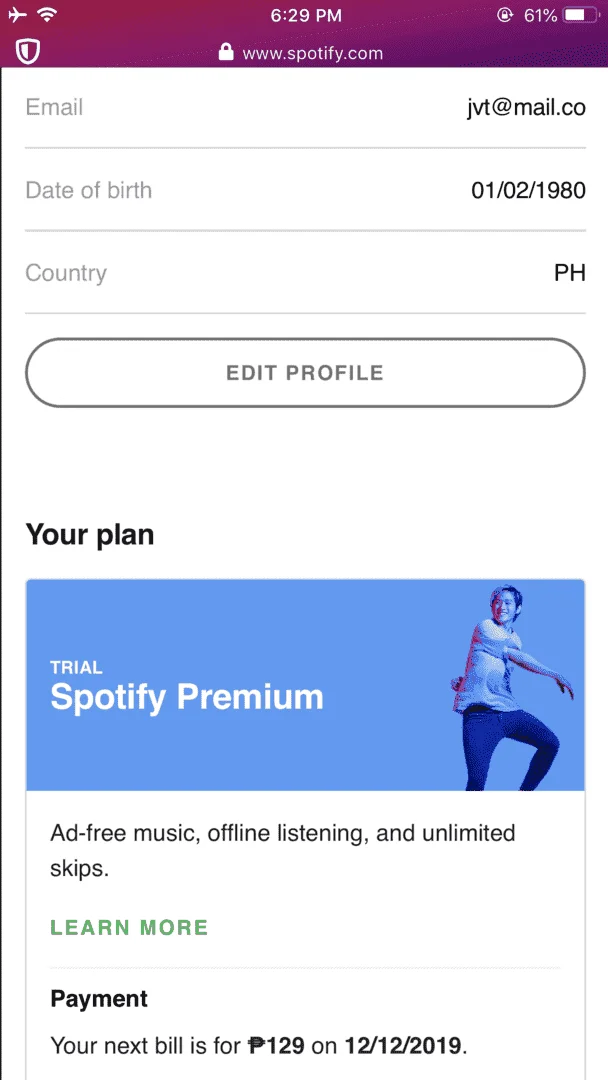Tap the Country PH value

click(569, 273)
